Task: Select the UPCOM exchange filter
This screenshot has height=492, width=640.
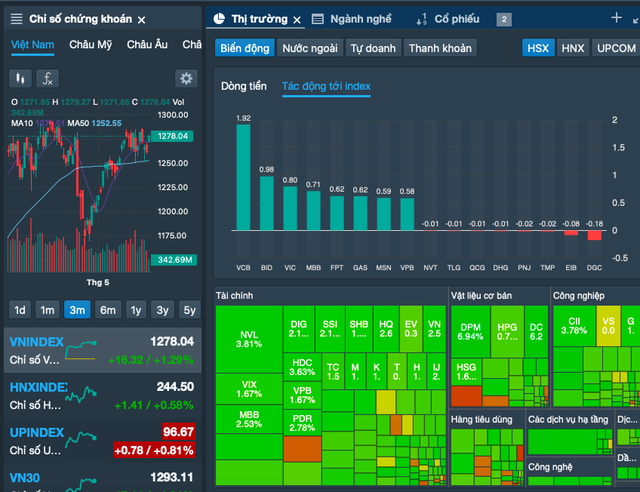Action: [x=615, y=48]
